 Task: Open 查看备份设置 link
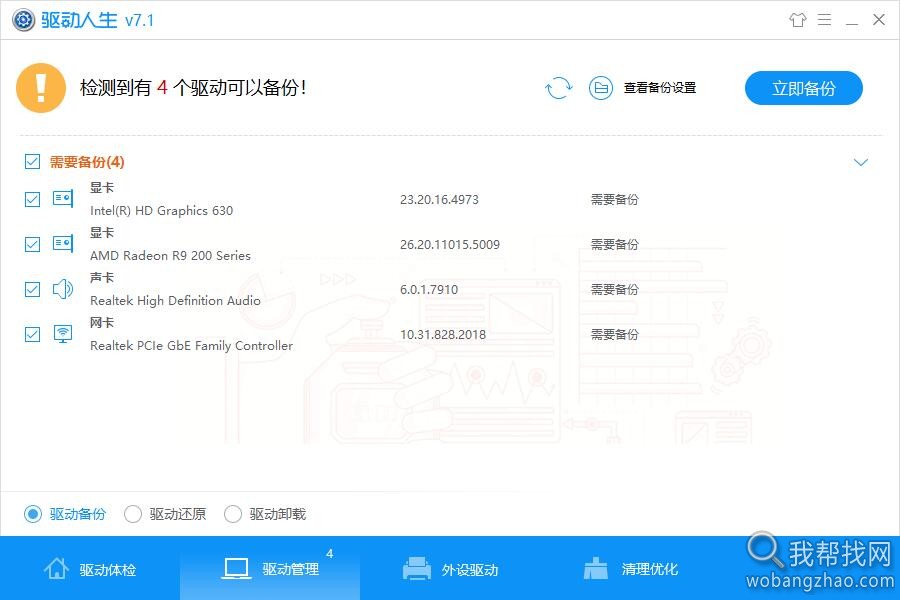coord(660,88)
